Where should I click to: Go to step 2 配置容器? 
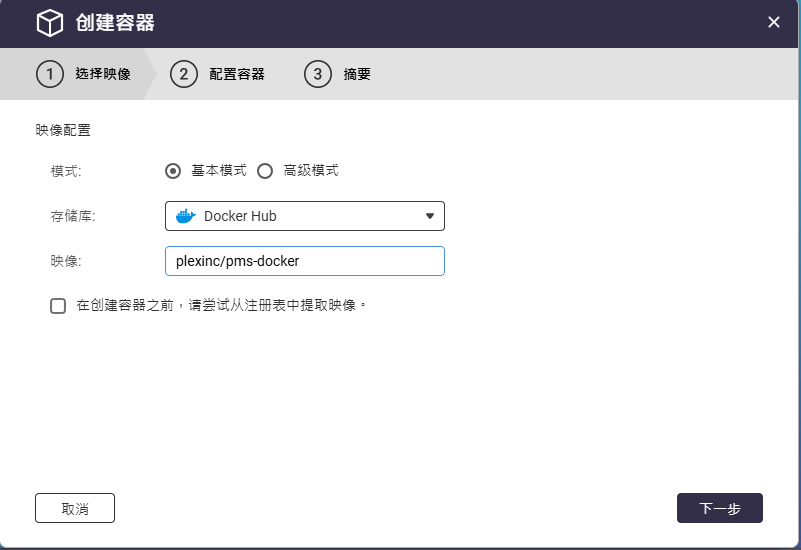coord(218,74)
